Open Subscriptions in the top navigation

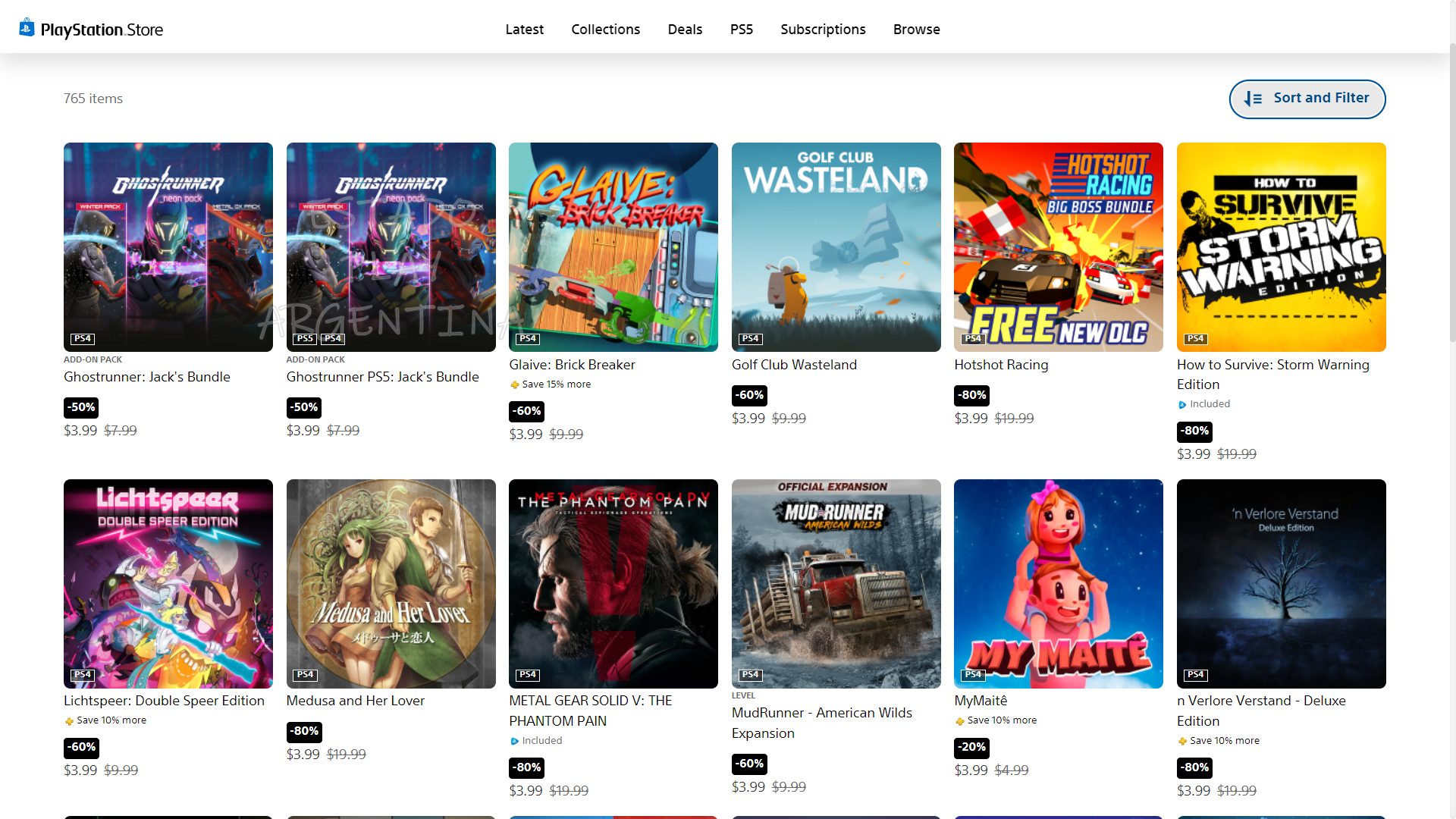click(823, 29)
